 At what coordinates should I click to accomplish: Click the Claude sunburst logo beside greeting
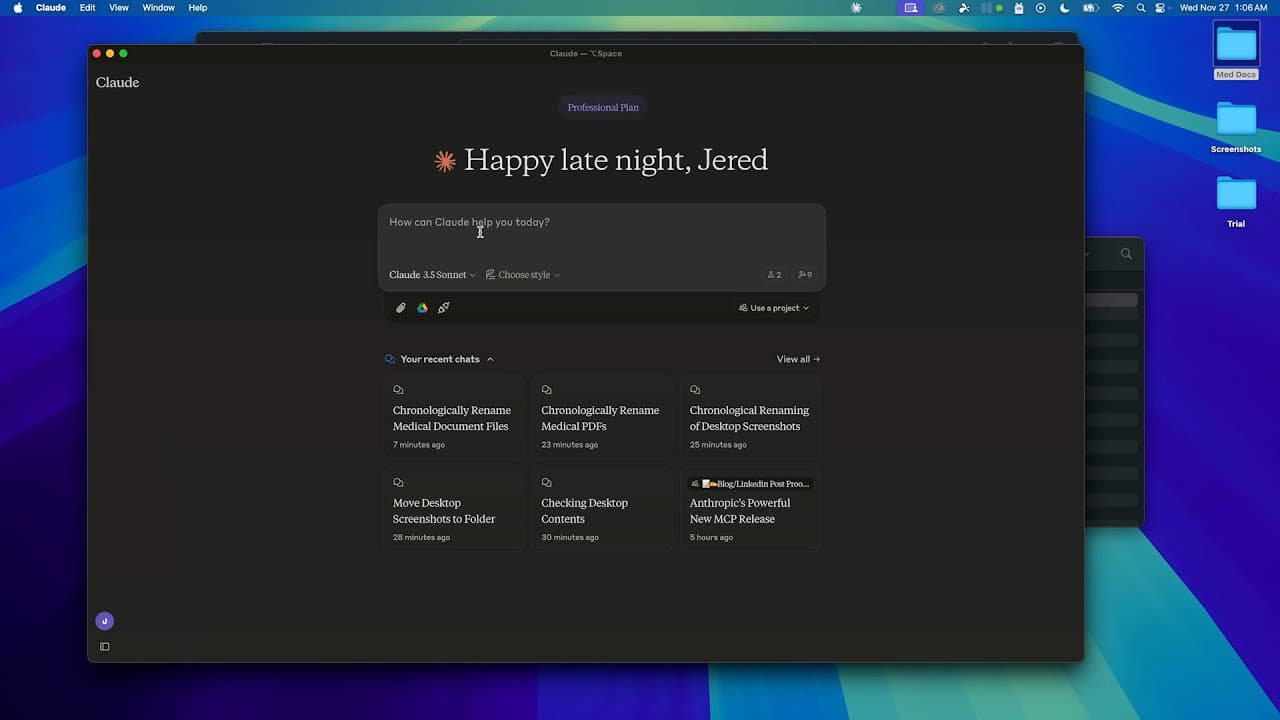(445, 161)
